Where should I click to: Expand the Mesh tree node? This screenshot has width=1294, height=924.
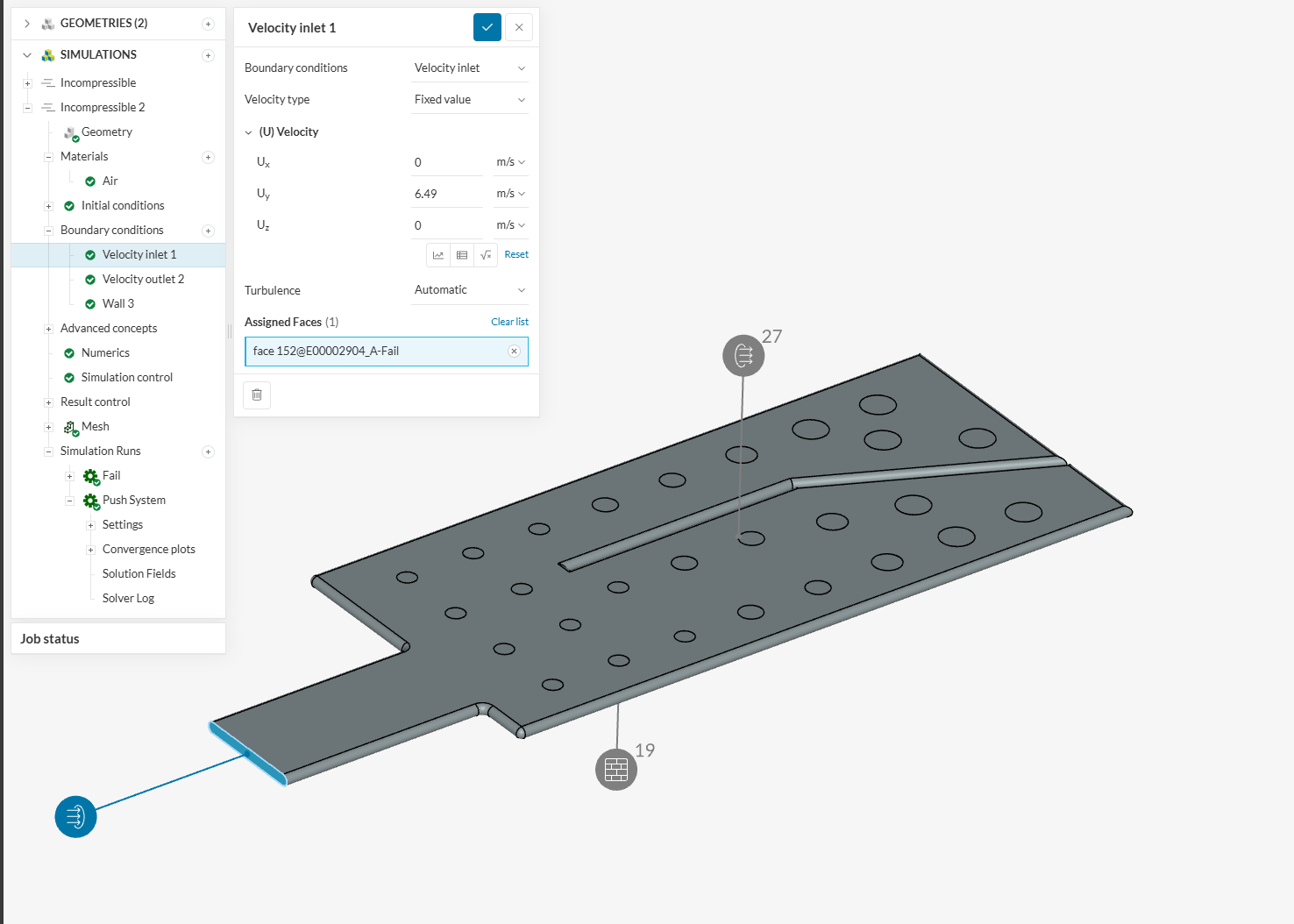pyautogui.click(x=48, y=427)
